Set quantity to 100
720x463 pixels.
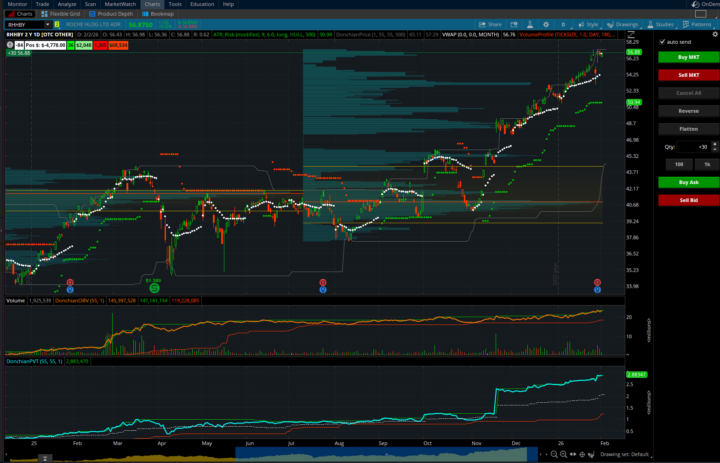(x=679, y=164)
